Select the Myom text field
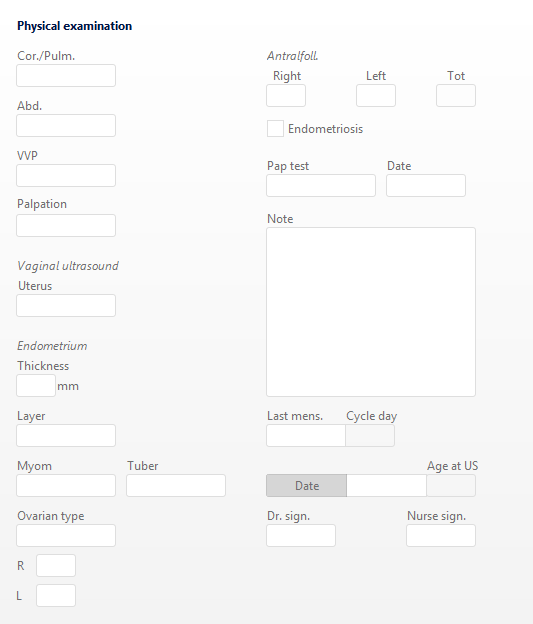 pyautogui.click(x=66, y=486)
